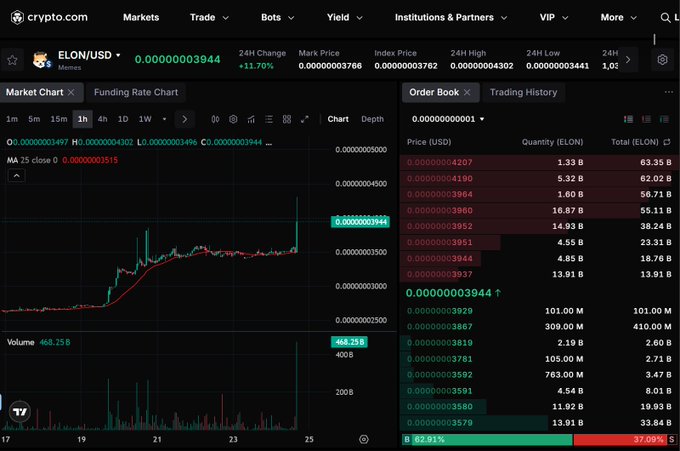Click bid price 0.00000003579

pos(440,423)
